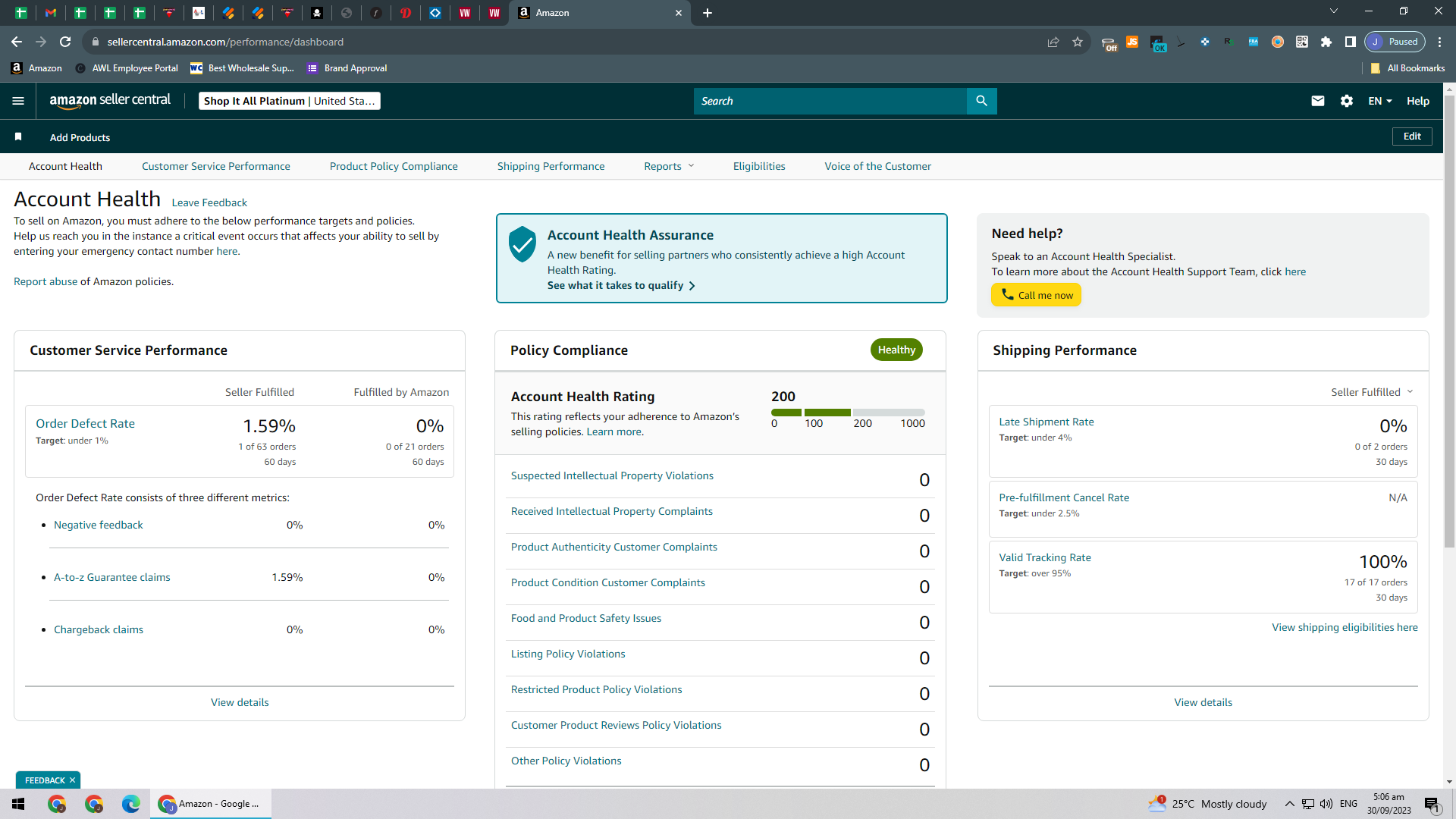Open Suspected Intellectual Property Violations link
1456x819 pixels.
612,475
